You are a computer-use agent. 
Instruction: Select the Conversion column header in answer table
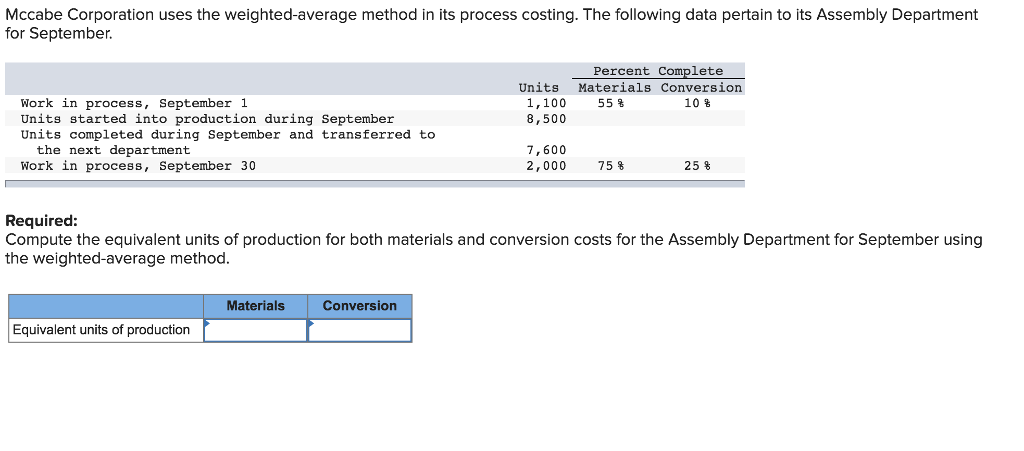pos(359,305)
